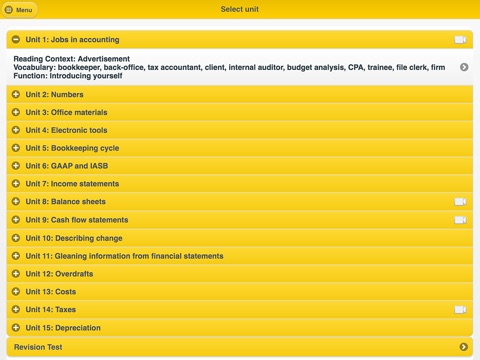Click Unit 11: Gleaning information title
This screenshot has height=360, width=480.
[124, 256]
